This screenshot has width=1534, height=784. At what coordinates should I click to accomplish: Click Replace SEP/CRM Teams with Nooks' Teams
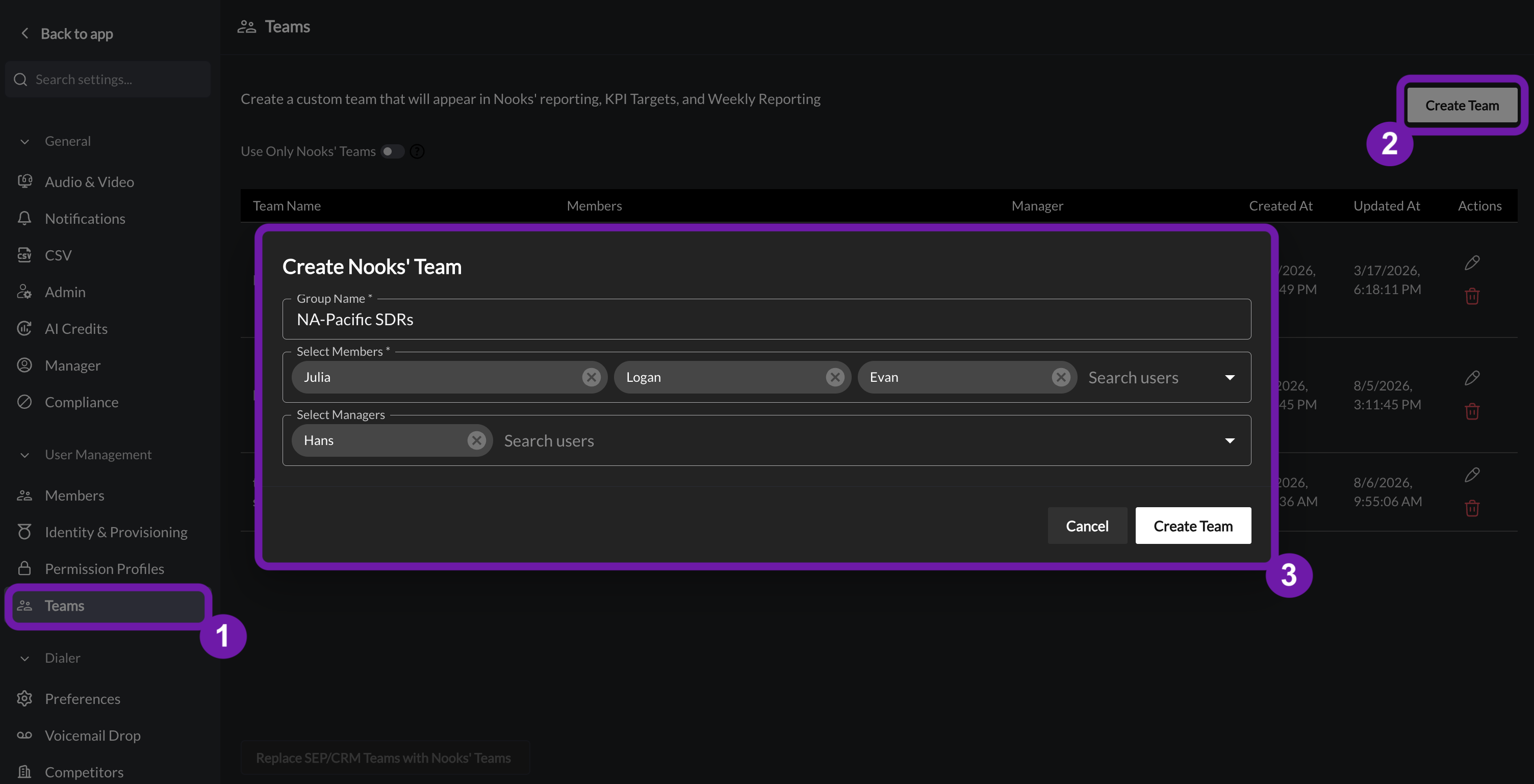(384, 757)
